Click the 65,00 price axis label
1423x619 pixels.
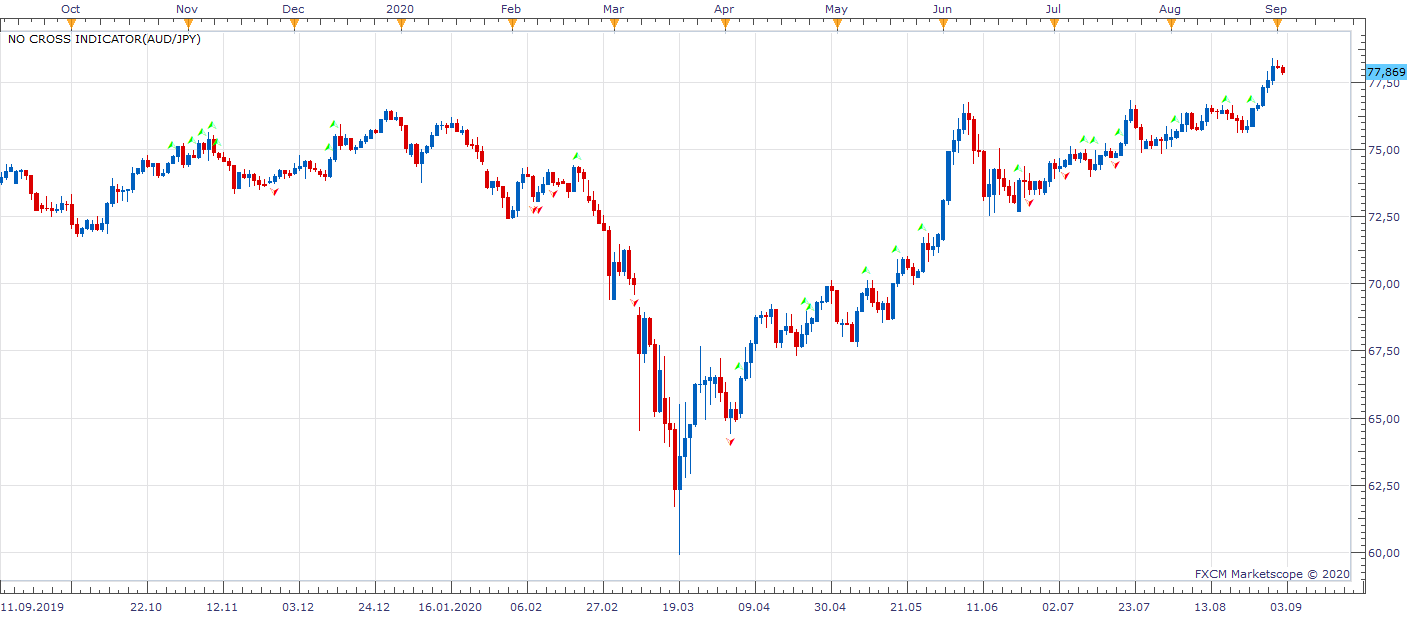(x=1383, y=418)
